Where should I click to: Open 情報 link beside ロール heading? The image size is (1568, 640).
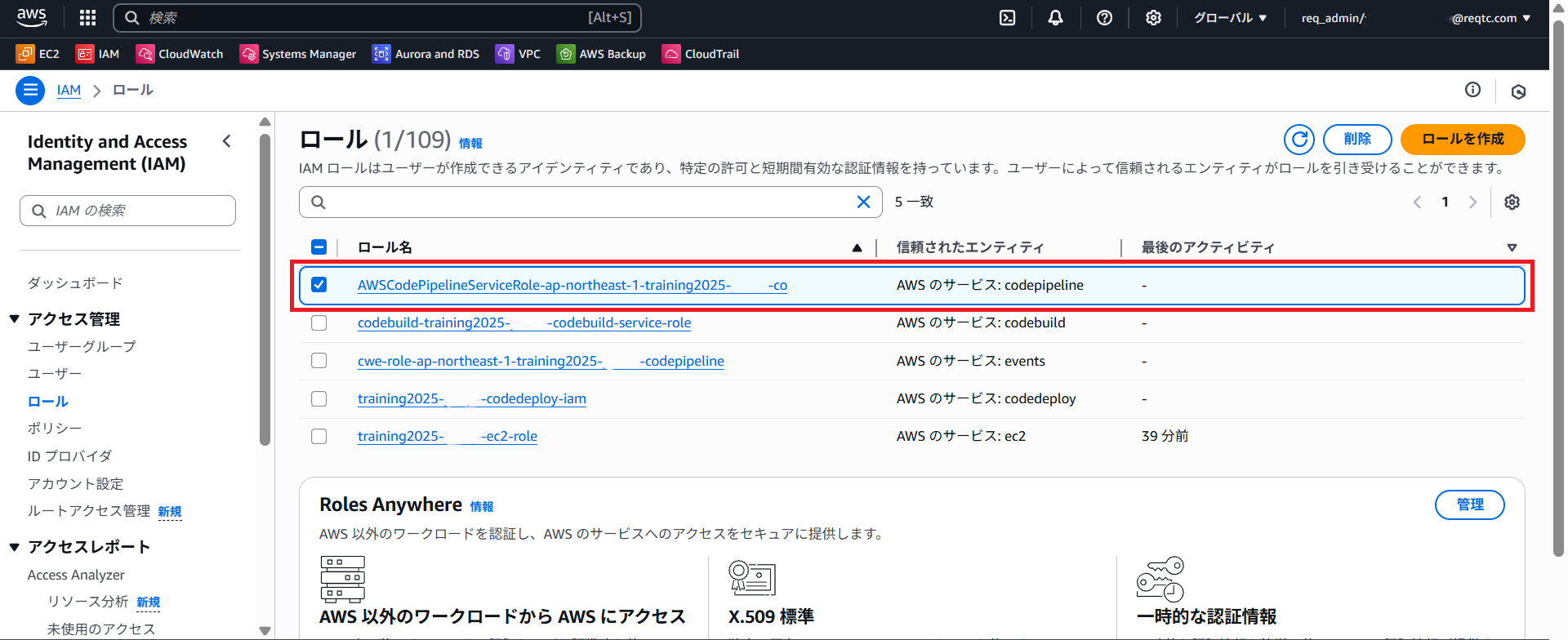click(470, 143)
